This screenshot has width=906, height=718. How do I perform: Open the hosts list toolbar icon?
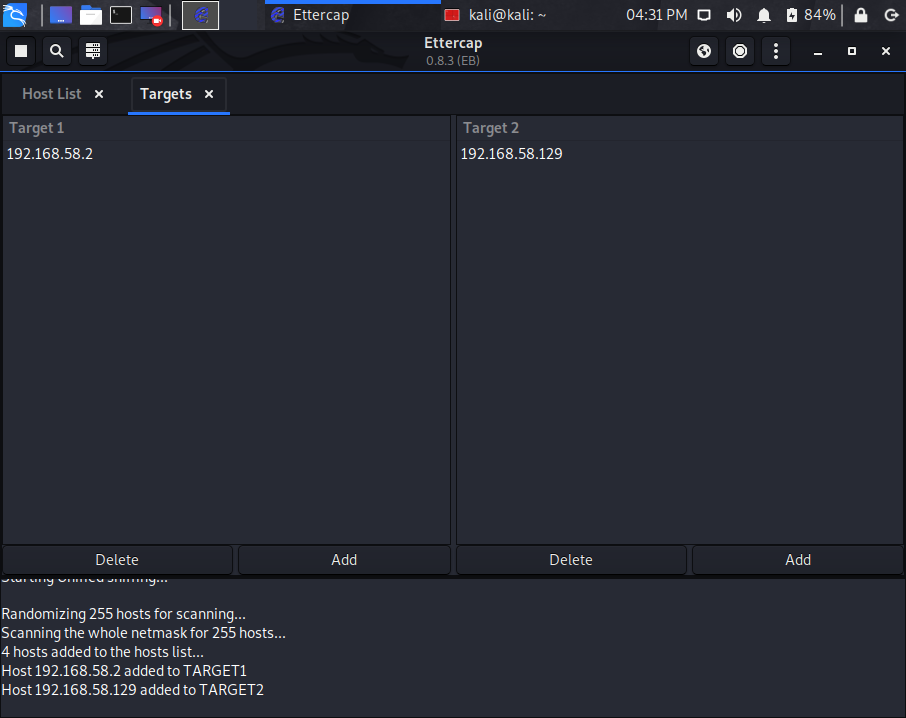(92, 51)
